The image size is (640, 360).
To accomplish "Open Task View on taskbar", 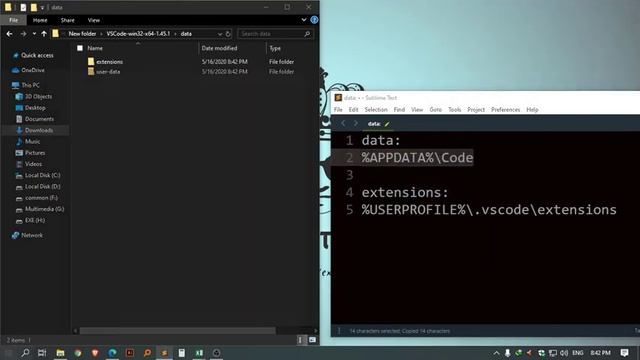I will [42, 353].
